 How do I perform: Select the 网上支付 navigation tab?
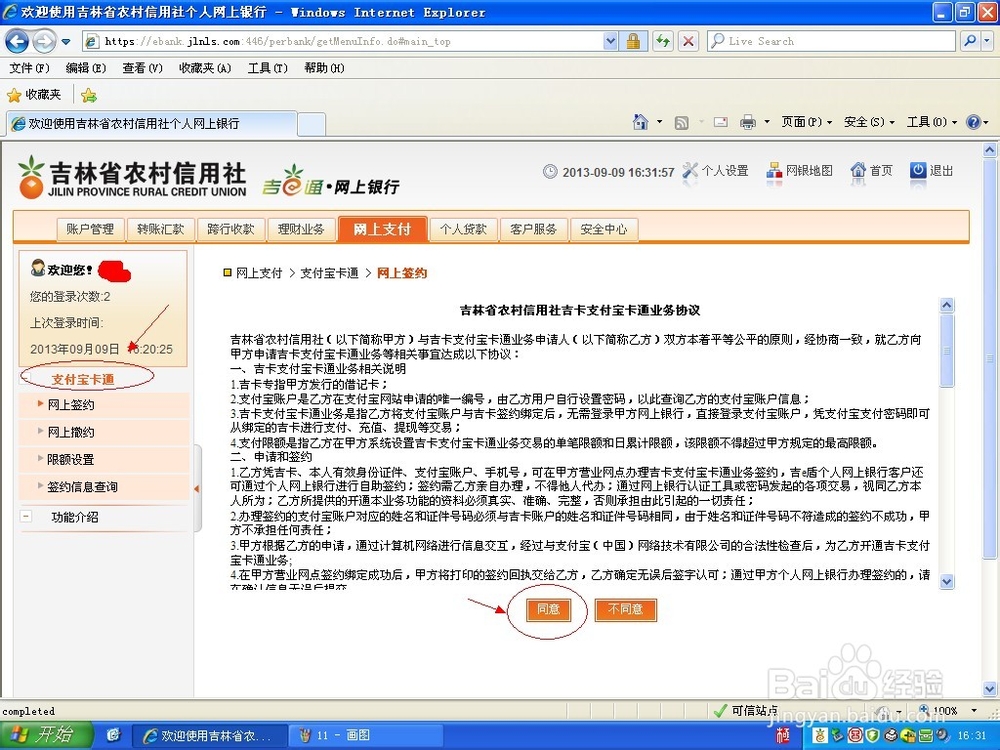point(382,229)
